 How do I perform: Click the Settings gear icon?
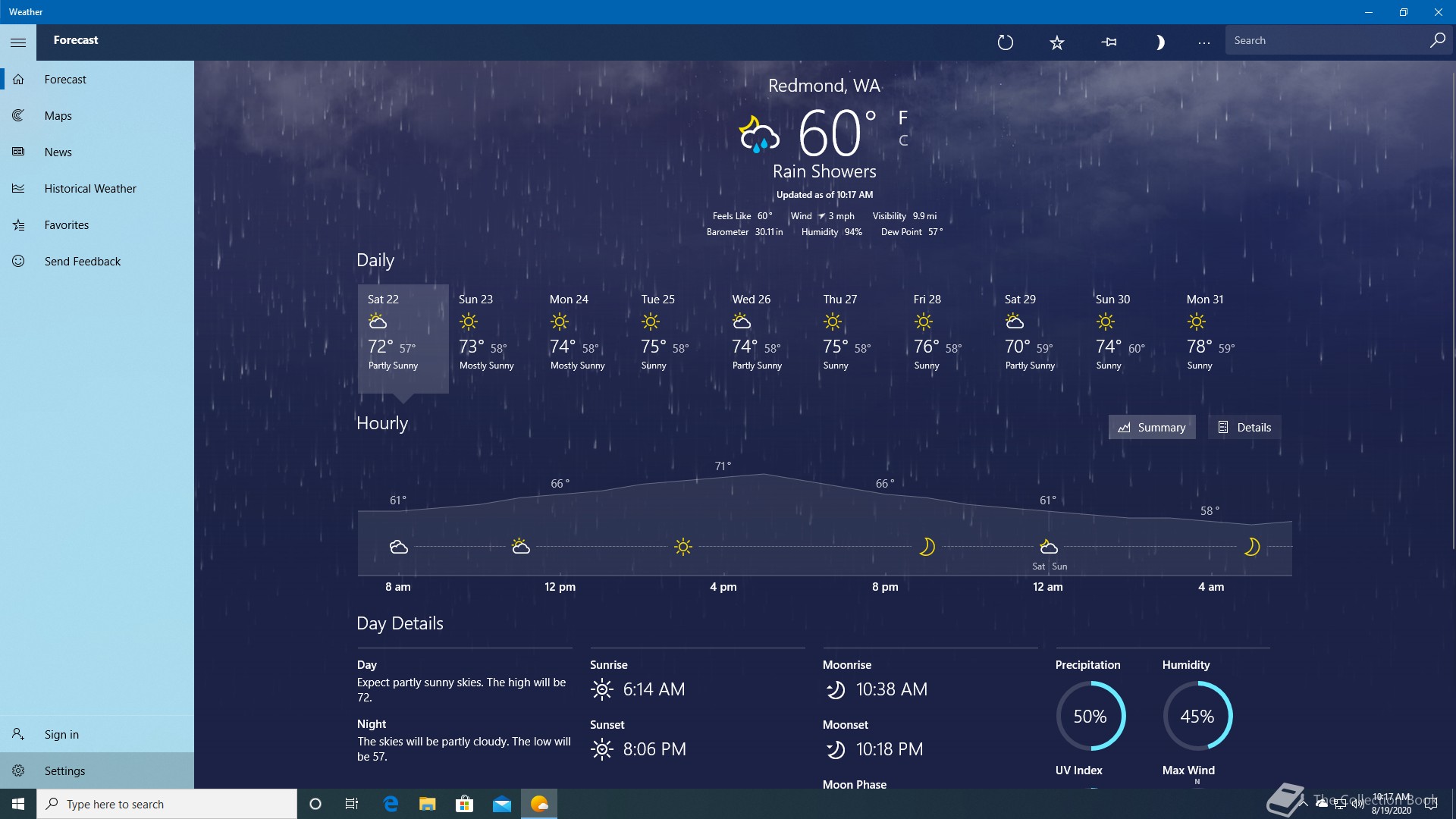[x=18, y=770]
